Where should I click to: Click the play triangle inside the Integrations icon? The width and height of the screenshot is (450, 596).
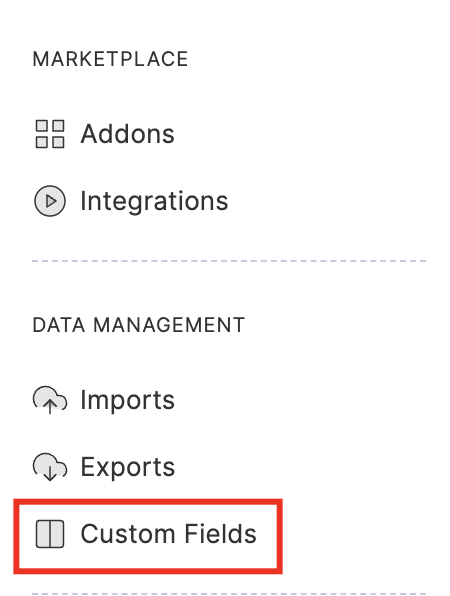(51, 201)
